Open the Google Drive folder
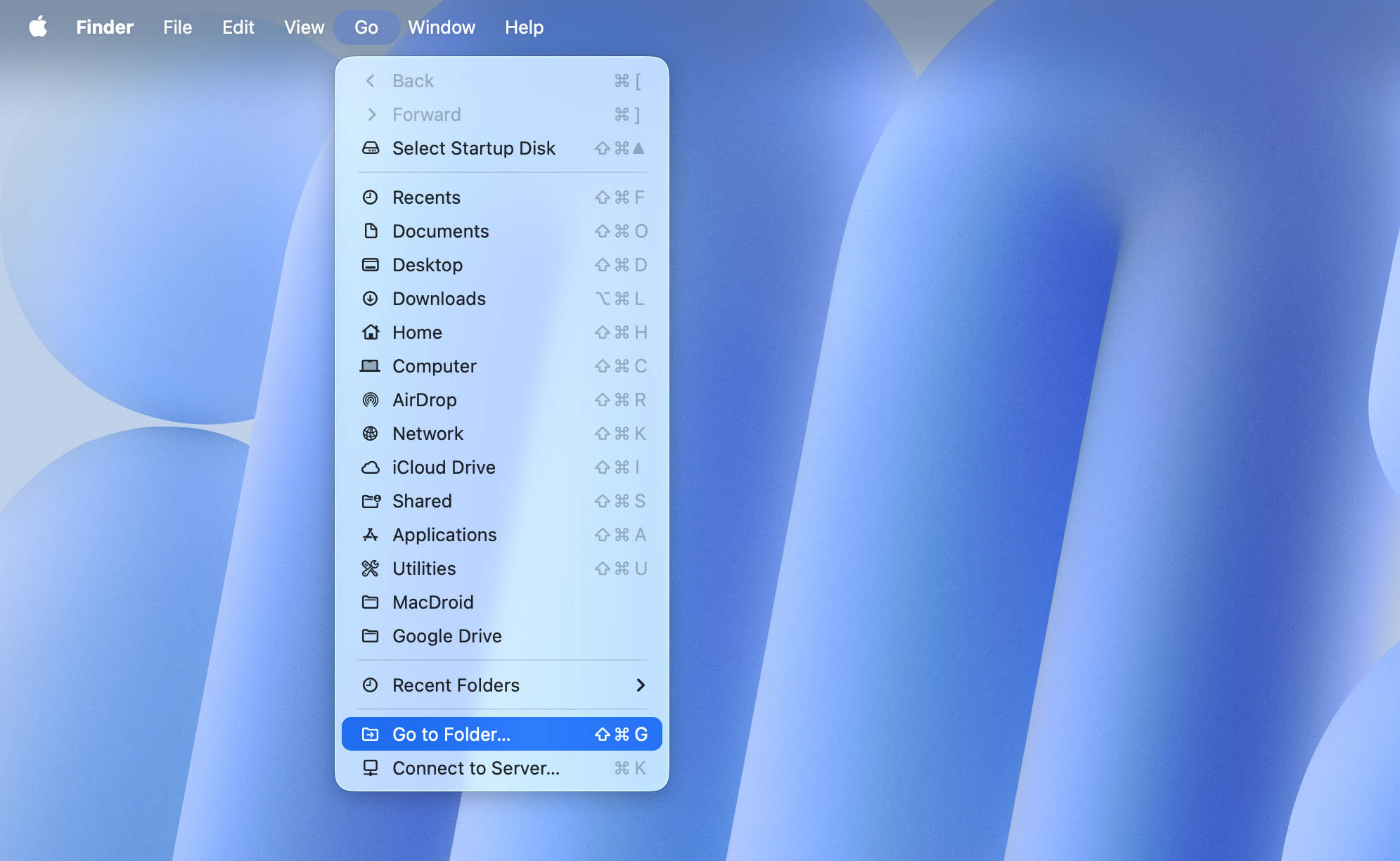Viewport: 1400px width, 861px height. 447,636
